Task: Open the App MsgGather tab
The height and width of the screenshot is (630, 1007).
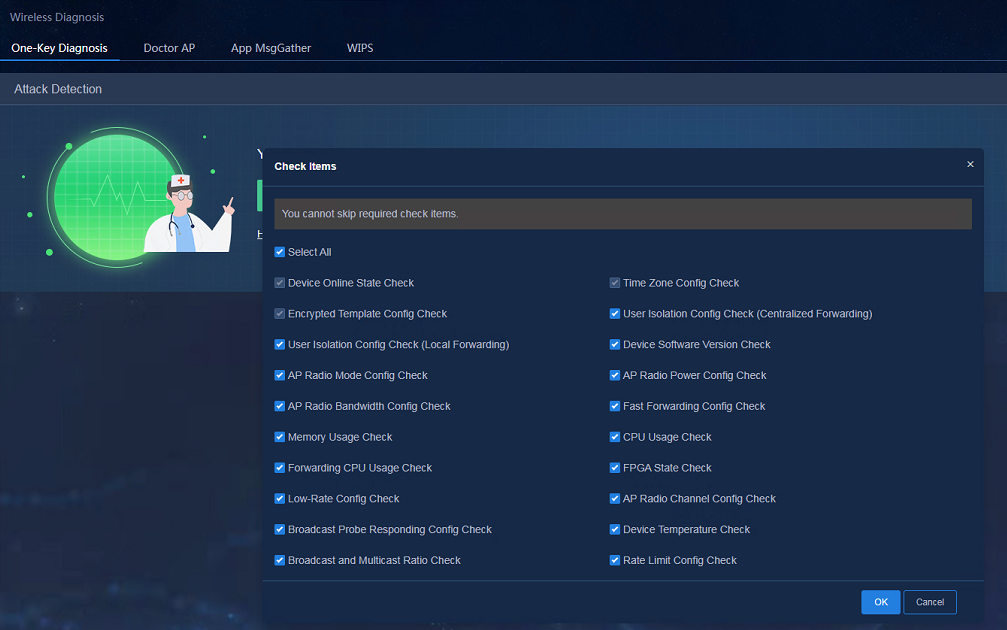Action: (271, 48)
